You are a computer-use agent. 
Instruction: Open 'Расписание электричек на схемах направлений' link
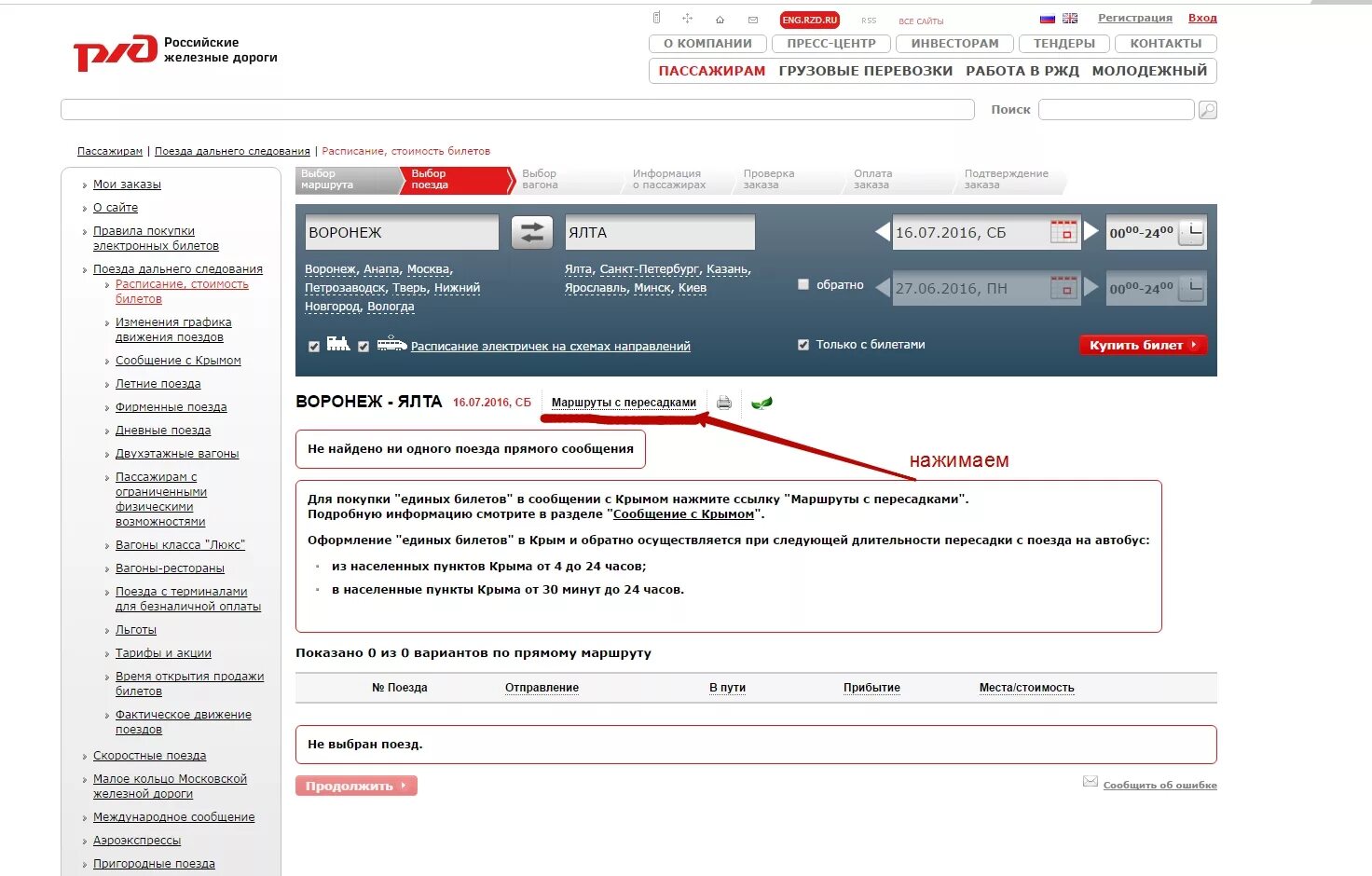click(x=551, y=347)
